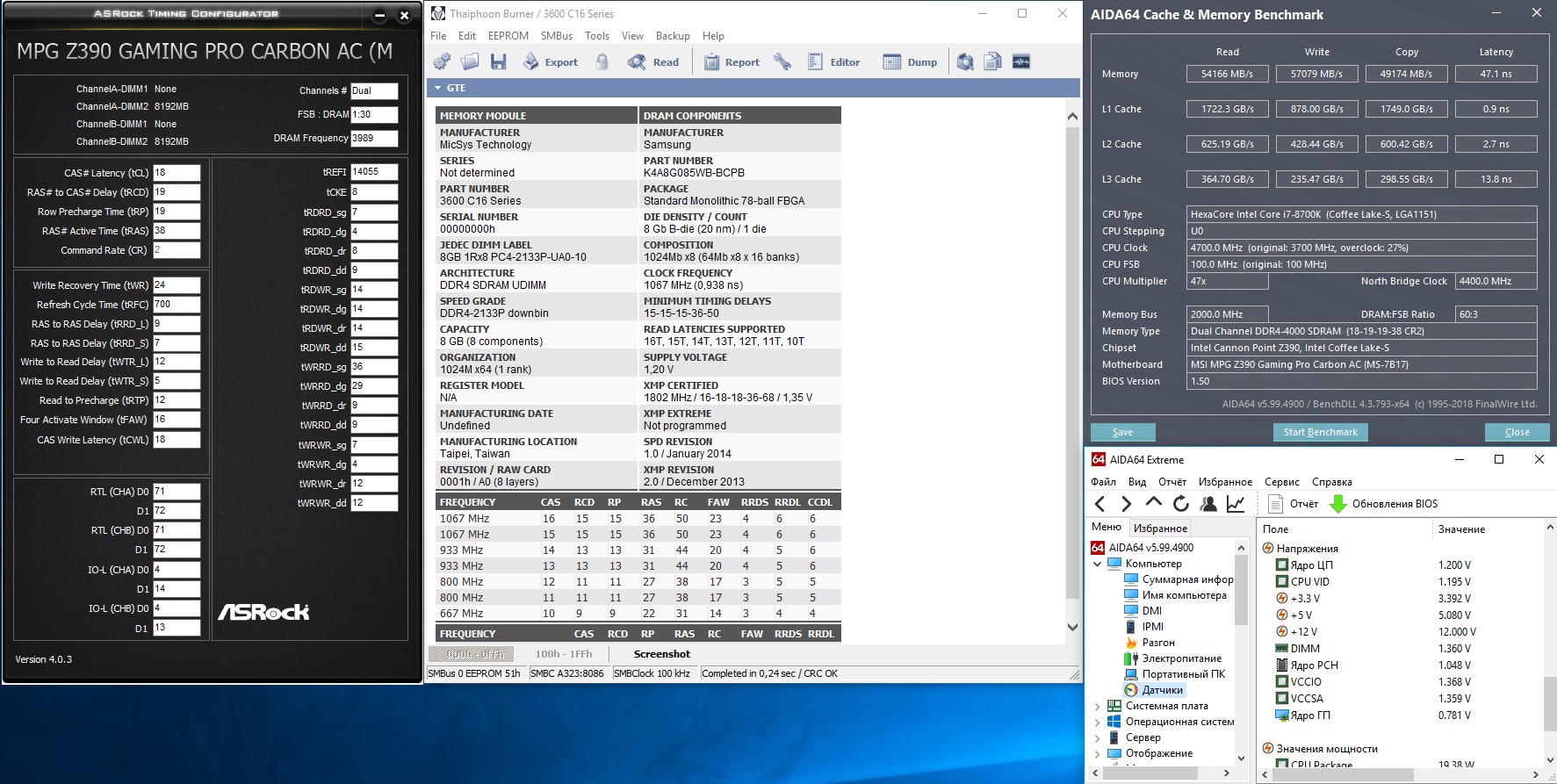The image size is (1557, 784).
Task: Open the EEPROM menu
Action: tap(508, 36)
